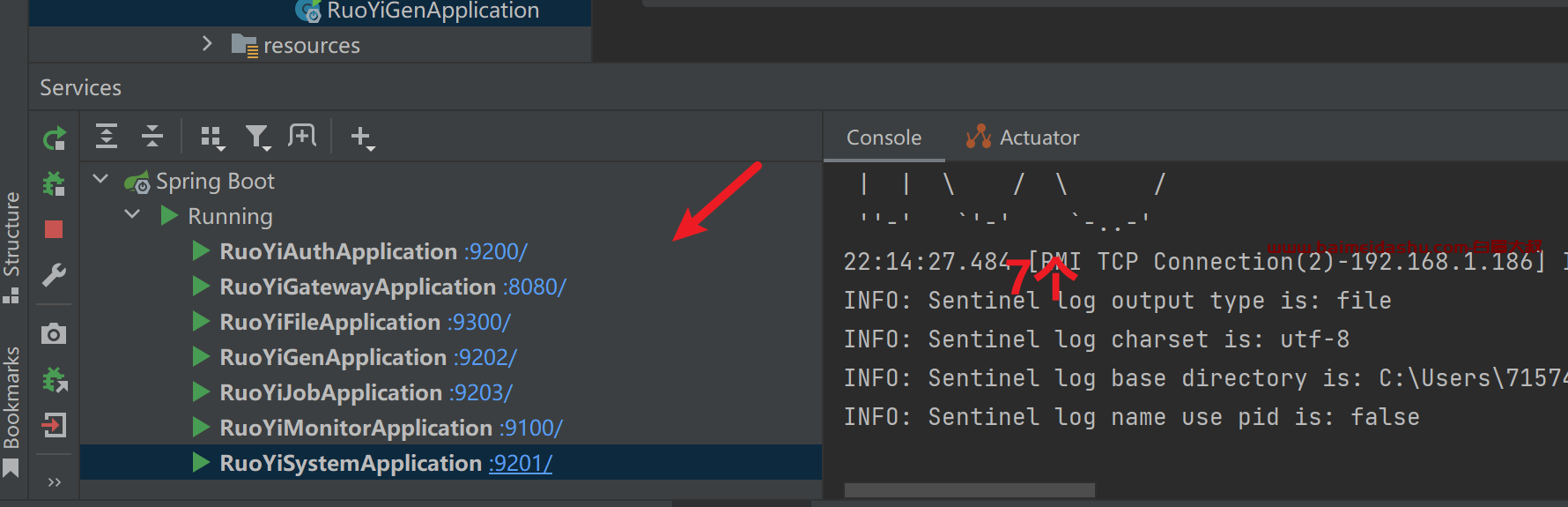Screen dimensions: 1568x507
Task: Click RuoYiSystemApplication run icon
Action: tap(201, 462)
